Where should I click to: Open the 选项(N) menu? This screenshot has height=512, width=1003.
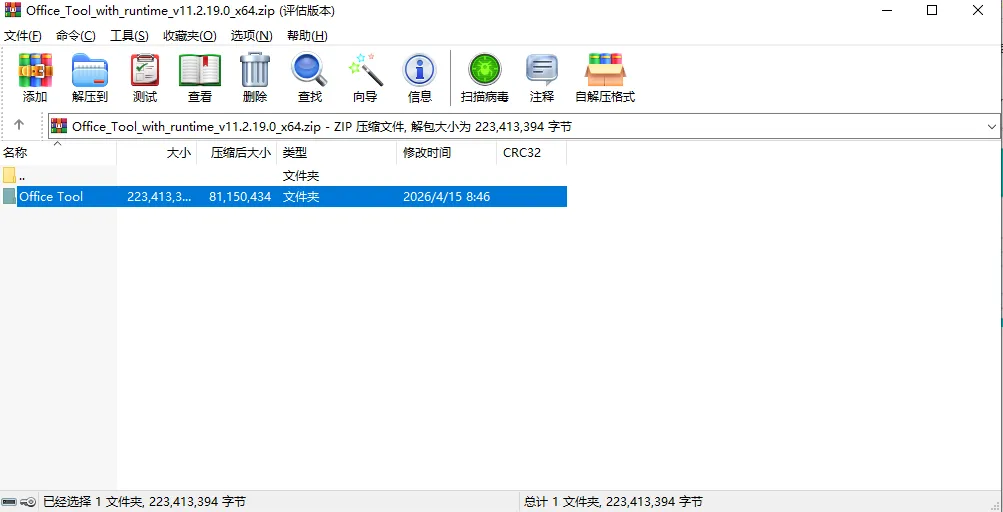tap(251, 36)
